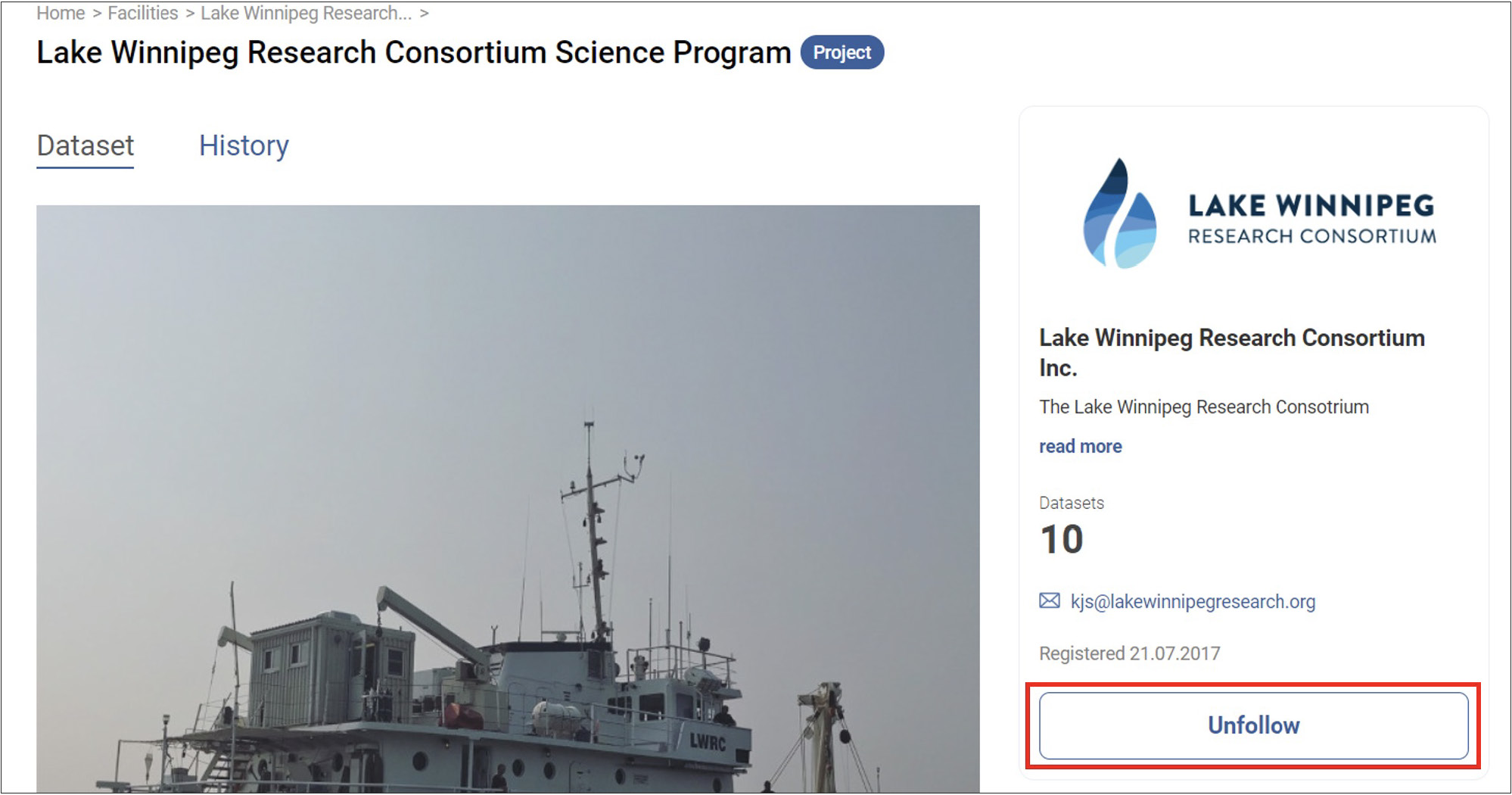Go to the Home breadcrumb
This screenshot has width=1512, height=795.
[x=61, y=14]
